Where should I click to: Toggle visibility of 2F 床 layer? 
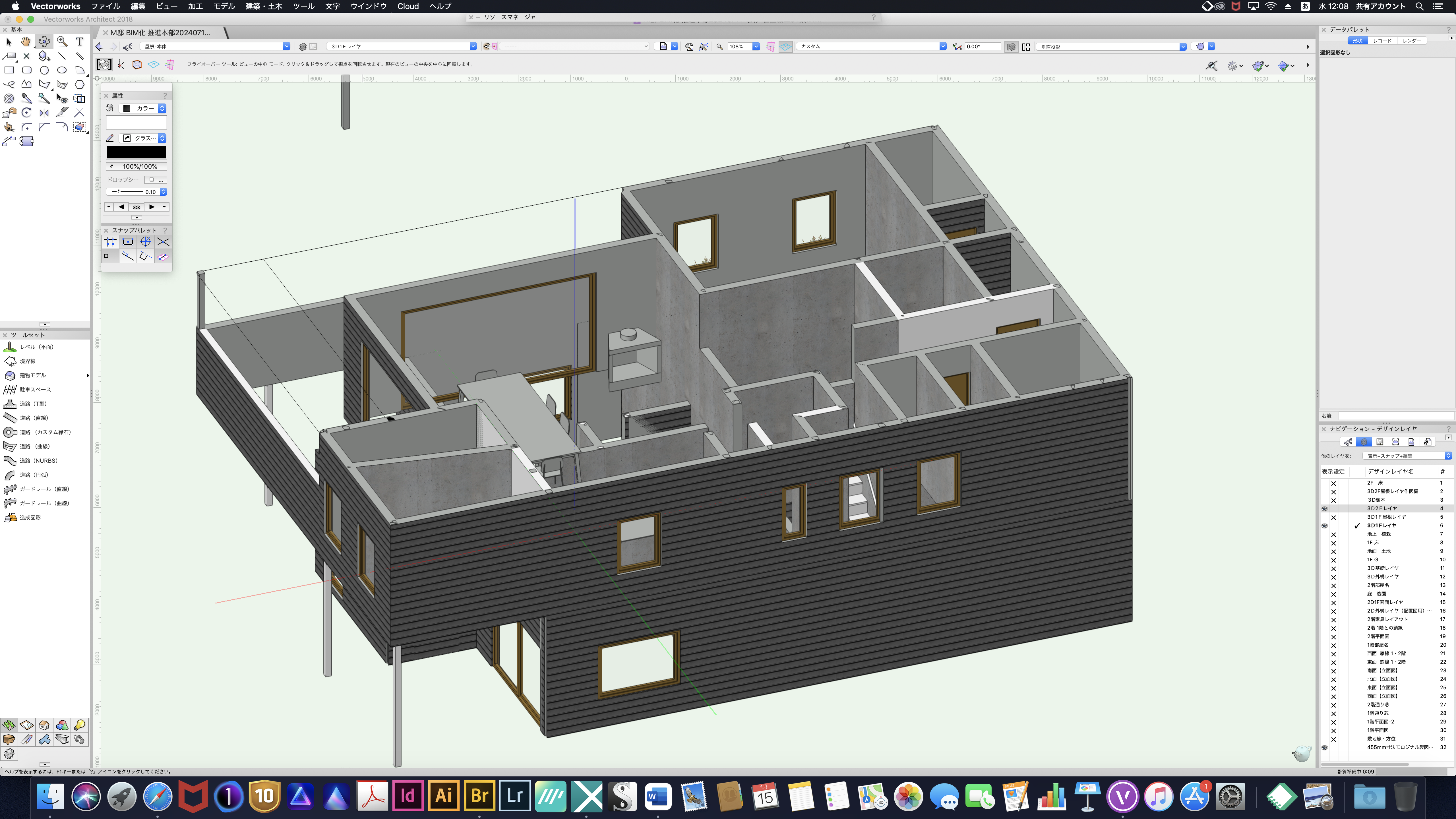pos(1333,483)
